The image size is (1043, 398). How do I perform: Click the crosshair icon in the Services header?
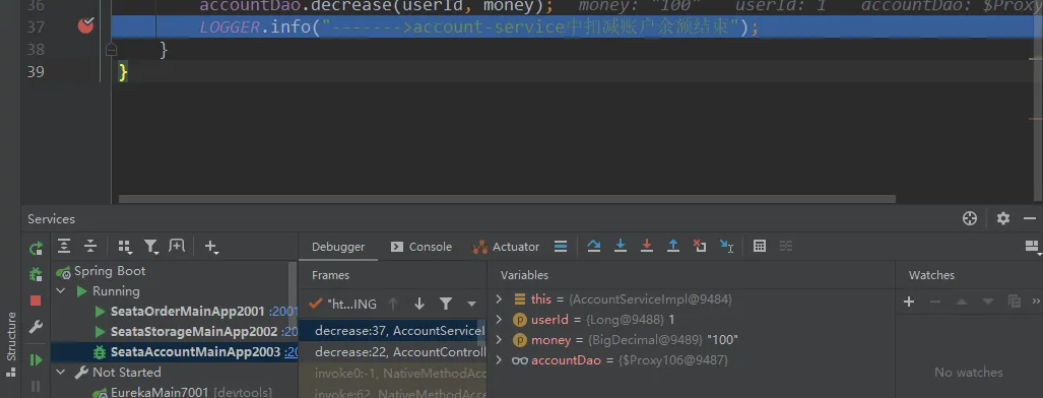(970, 218)
